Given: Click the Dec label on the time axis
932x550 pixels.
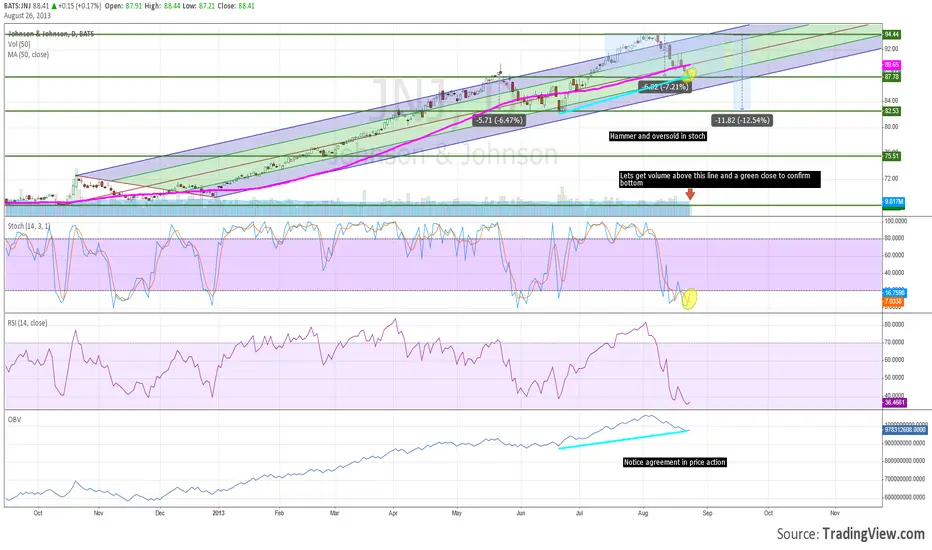Looking at the screenshot, I should point(159,513).
